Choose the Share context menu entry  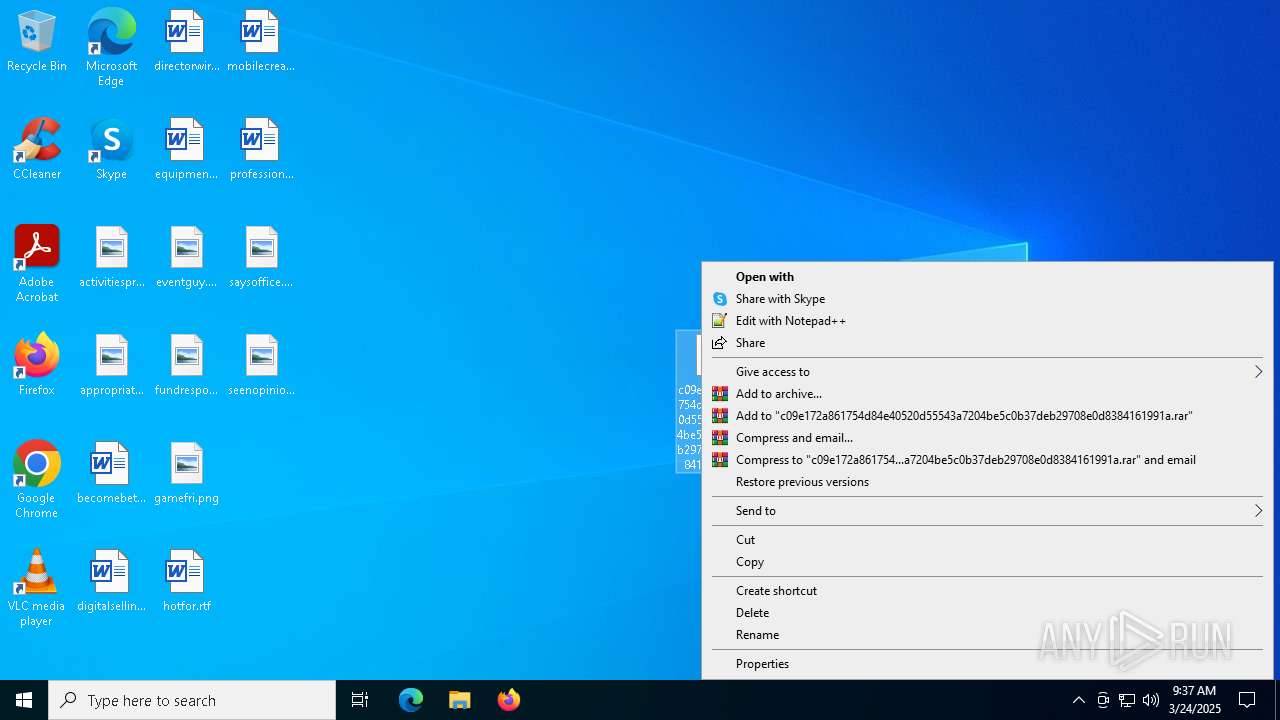tap(987, 343)
